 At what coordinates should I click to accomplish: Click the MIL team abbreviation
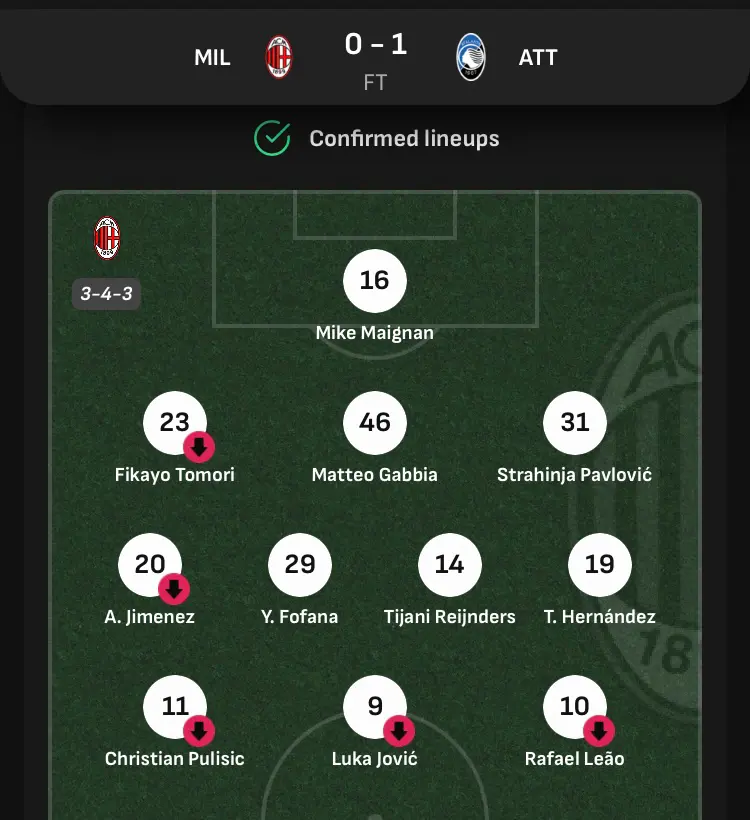(x=212, y=58)
